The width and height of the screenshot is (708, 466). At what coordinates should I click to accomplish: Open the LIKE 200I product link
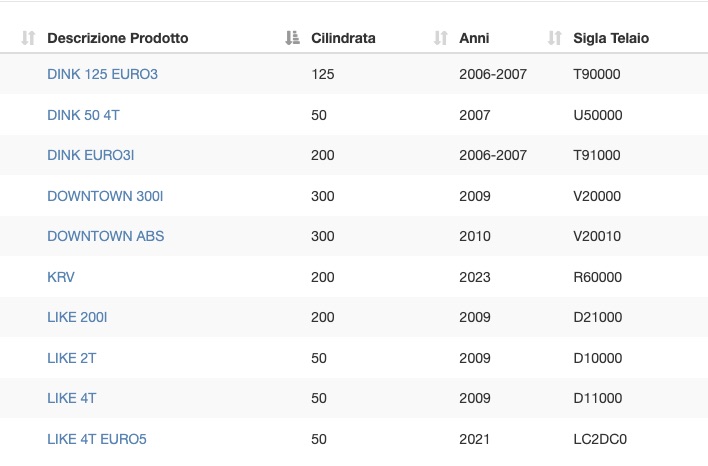tap(77, 317)
